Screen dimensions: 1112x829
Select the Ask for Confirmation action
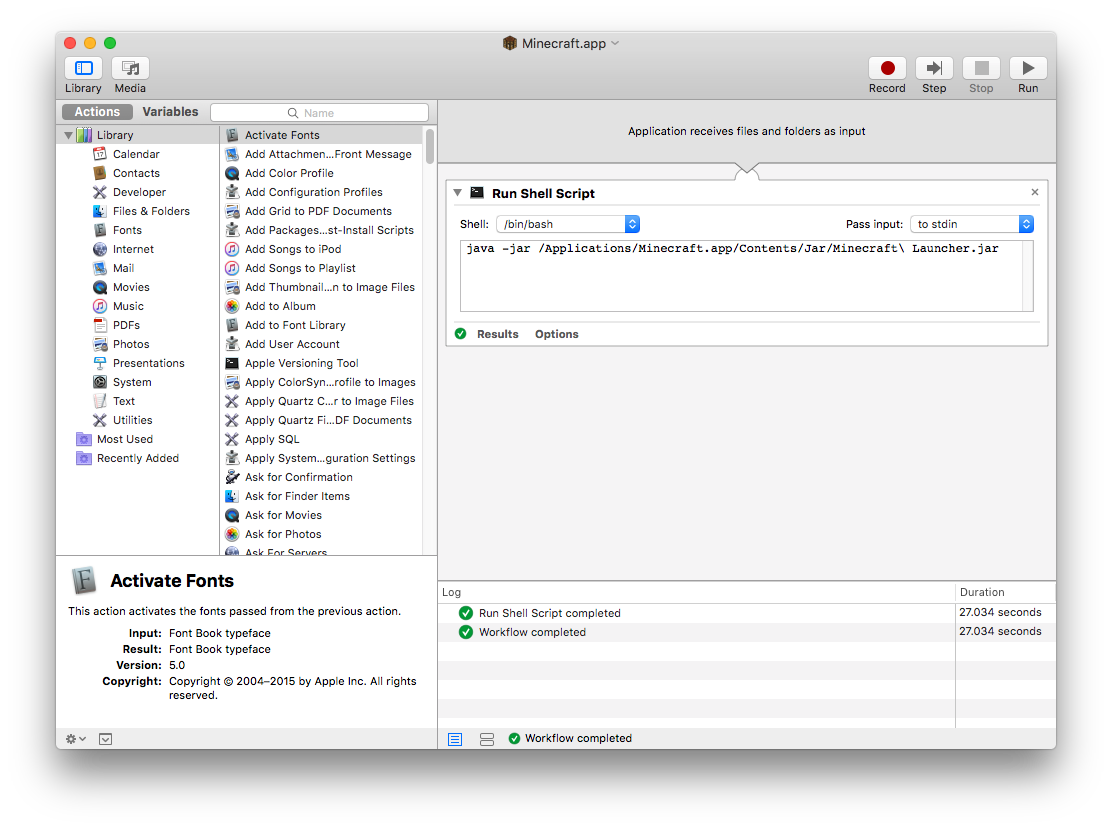click(322, 477)
